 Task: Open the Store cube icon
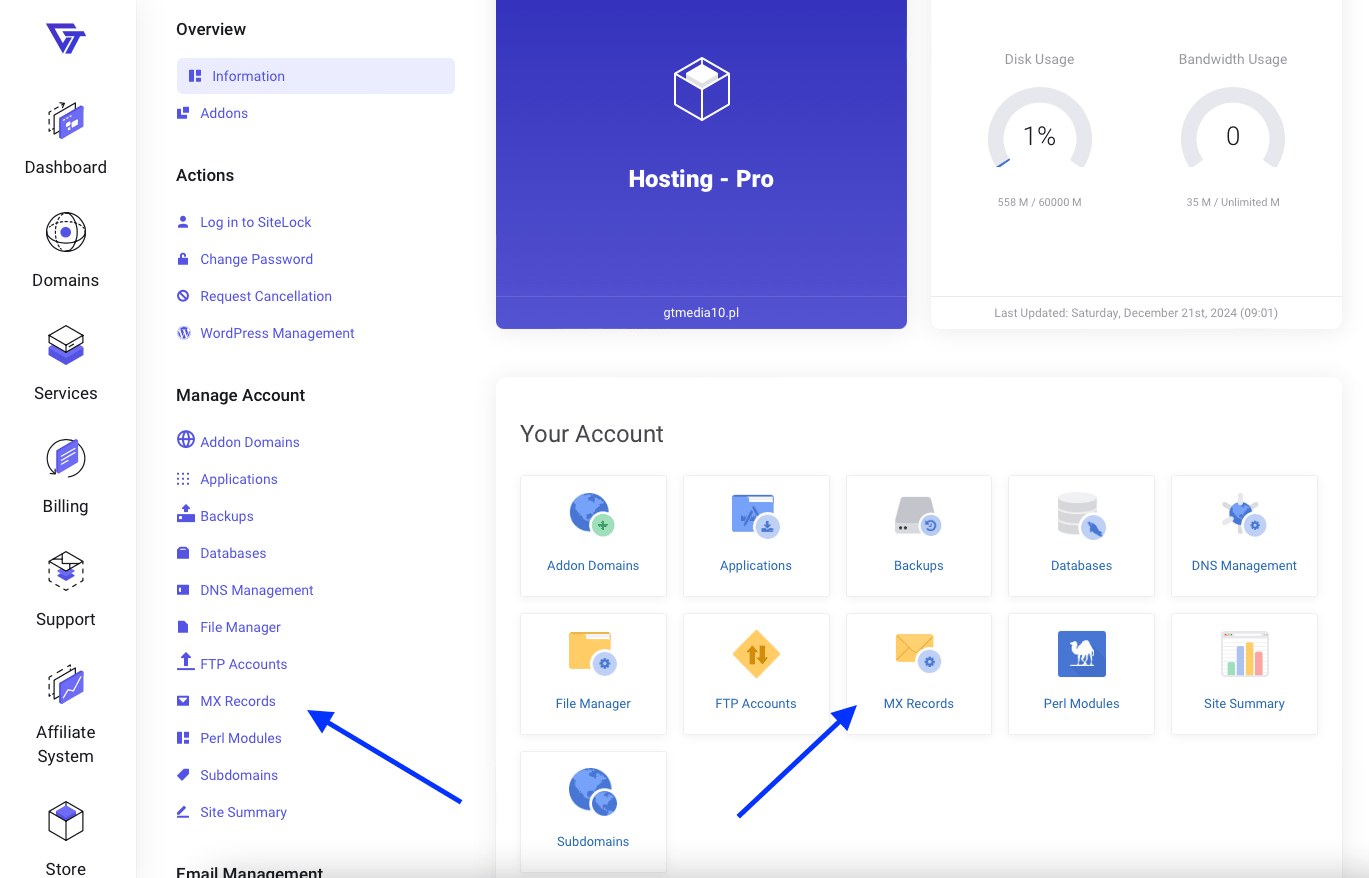click(x=66, y=821)
